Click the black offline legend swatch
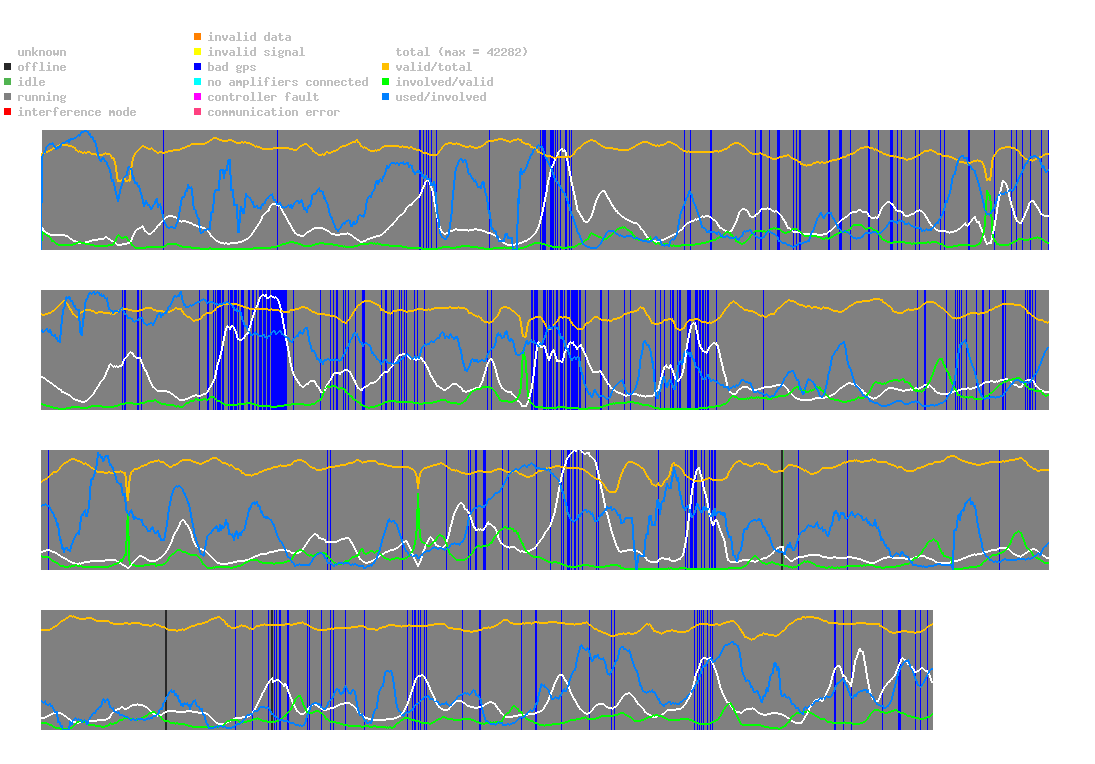1095x764 pixels. tap(8, 67)
